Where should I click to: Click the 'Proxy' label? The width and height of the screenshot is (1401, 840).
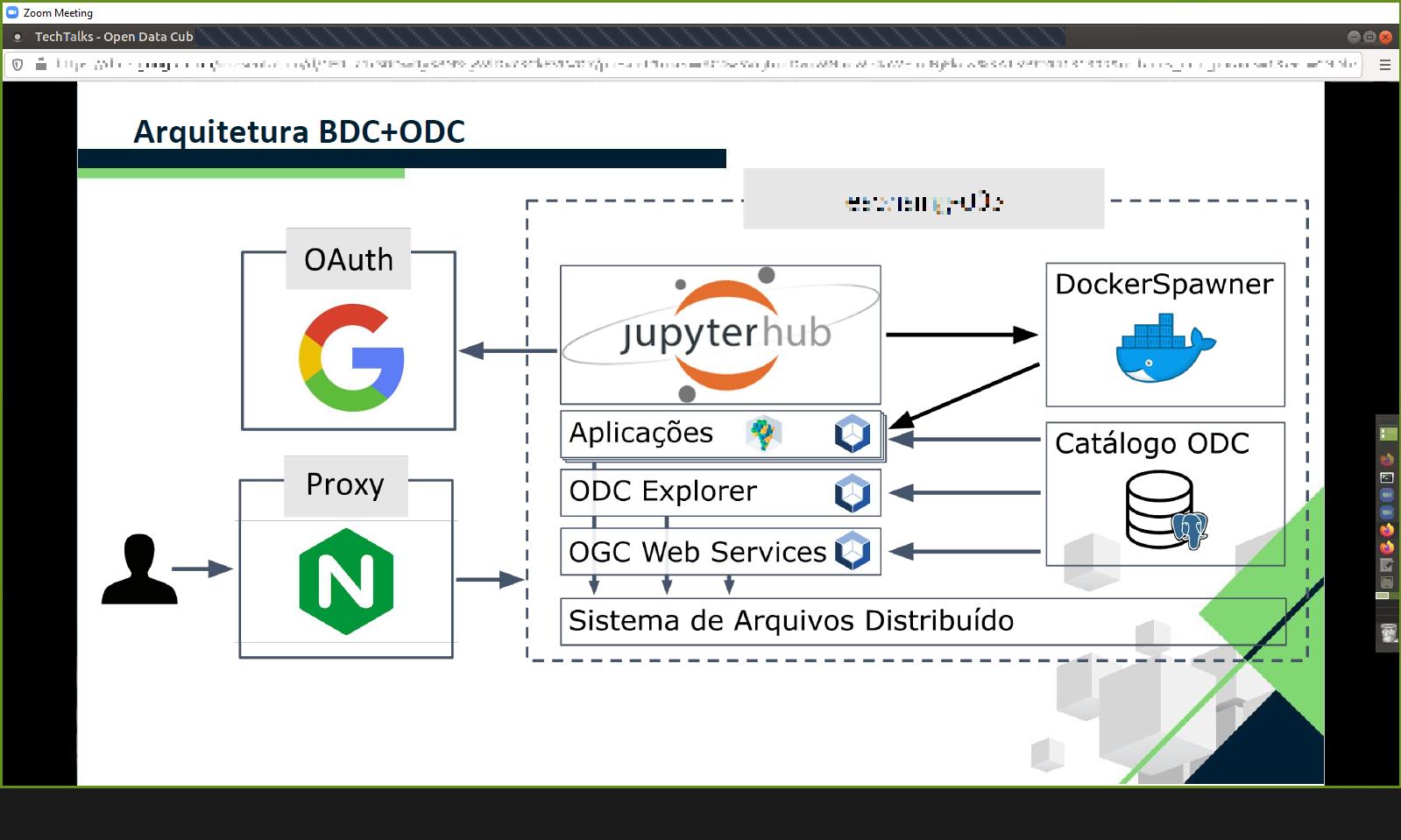point(345,484)
